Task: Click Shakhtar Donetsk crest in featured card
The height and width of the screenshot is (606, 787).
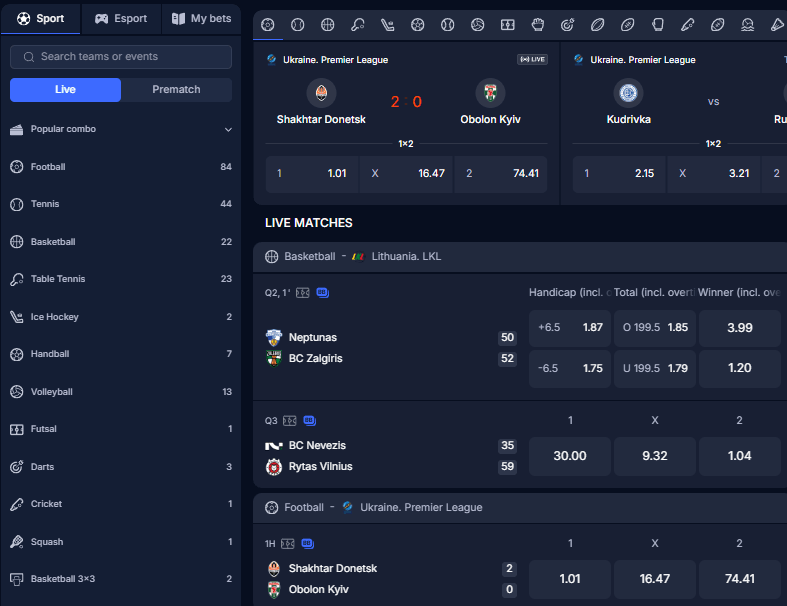Action: (x=321, y=93)
